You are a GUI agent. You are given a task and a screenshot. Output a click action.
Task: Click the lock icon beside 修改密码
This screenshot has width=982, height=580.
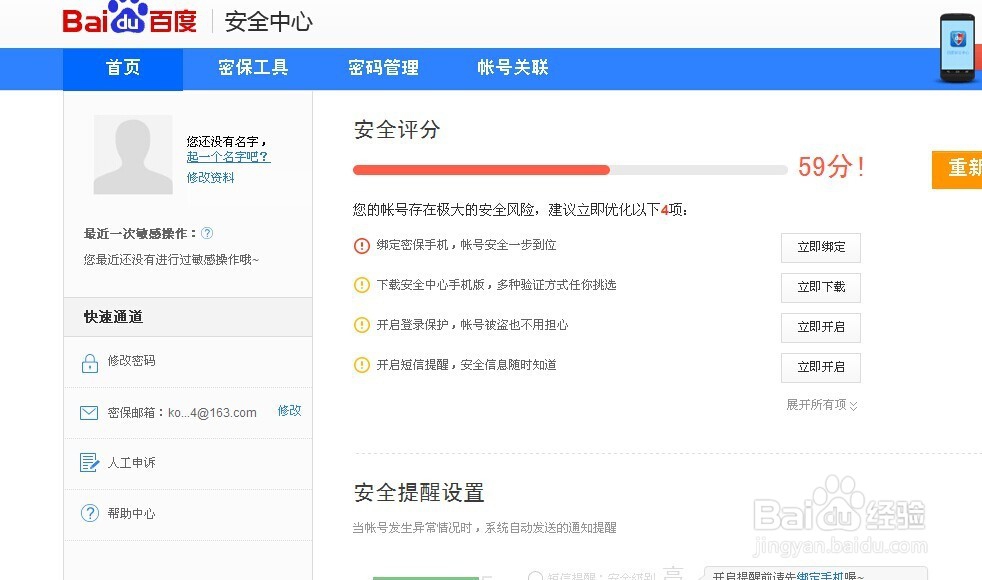click(x=89, y=362)
